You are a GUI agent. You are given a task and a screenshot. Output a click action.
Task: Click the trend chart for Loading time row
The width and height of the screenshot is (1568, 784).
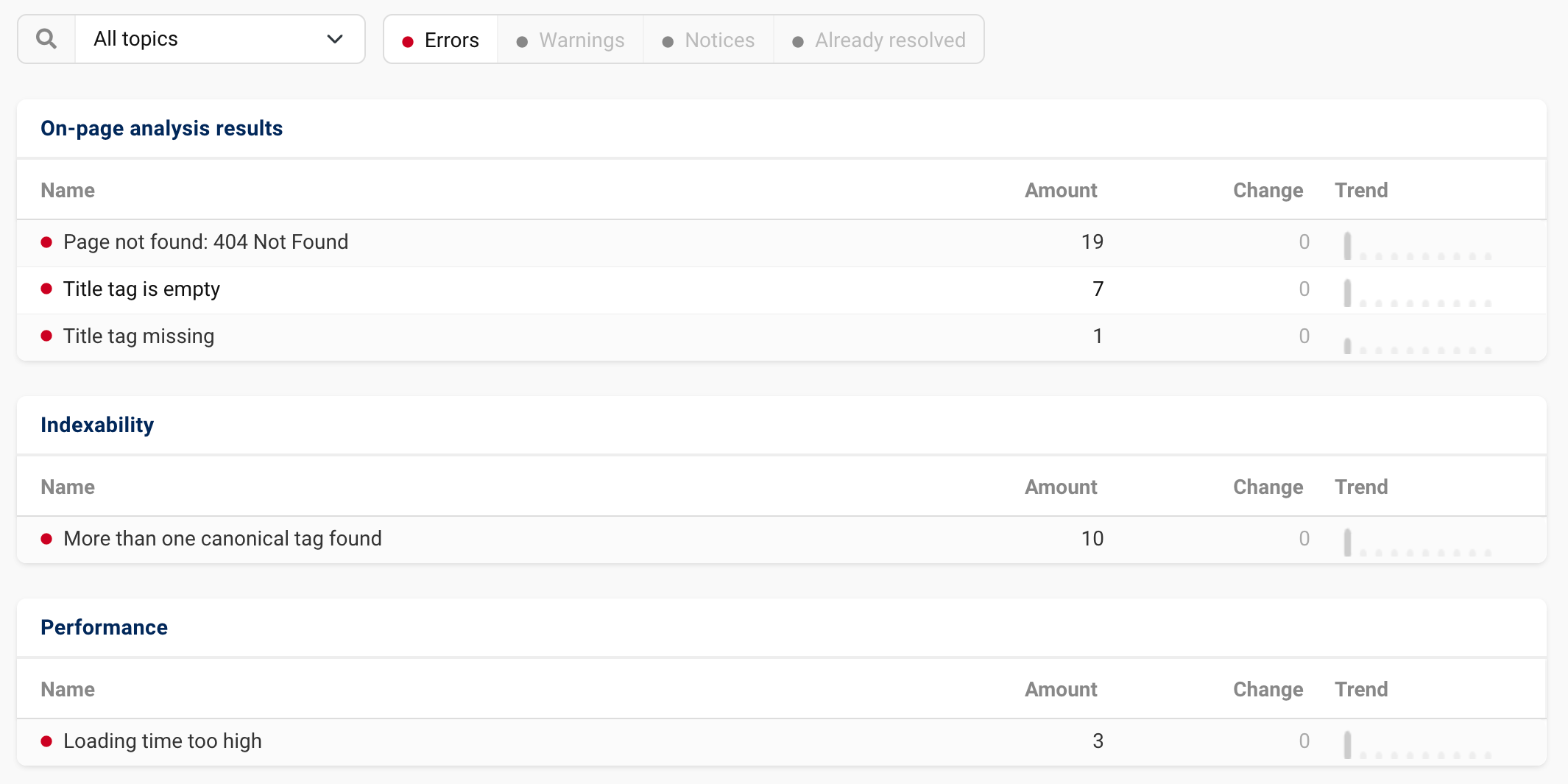coord(1417,745)
